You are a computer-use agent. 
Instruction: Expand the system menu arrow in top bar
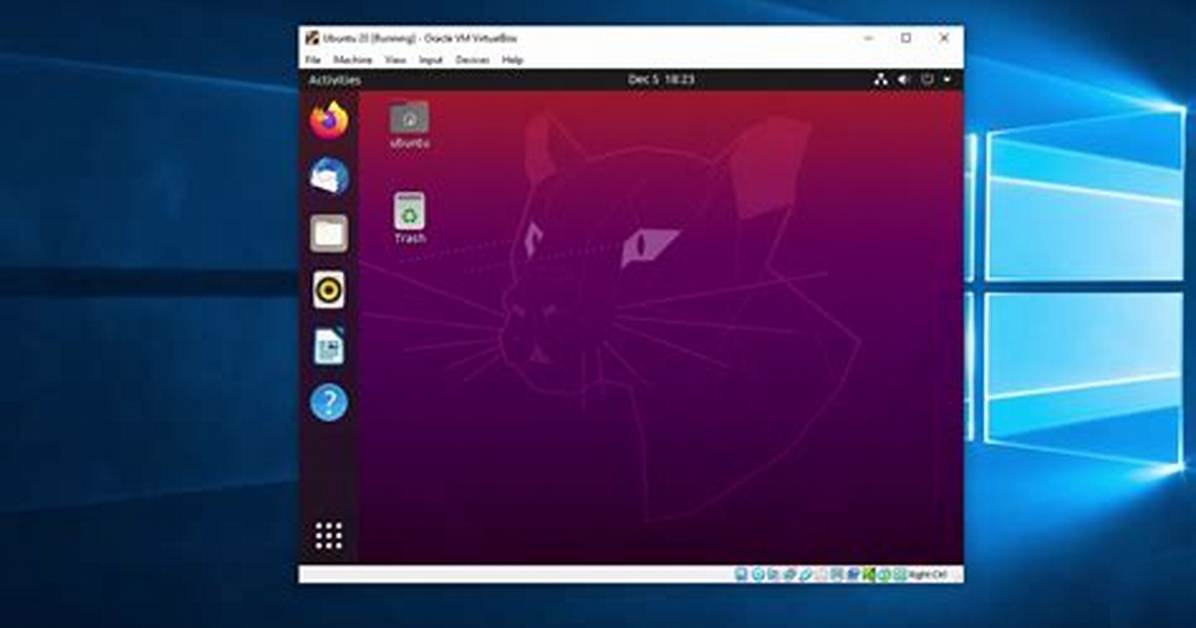coord(947,79)
